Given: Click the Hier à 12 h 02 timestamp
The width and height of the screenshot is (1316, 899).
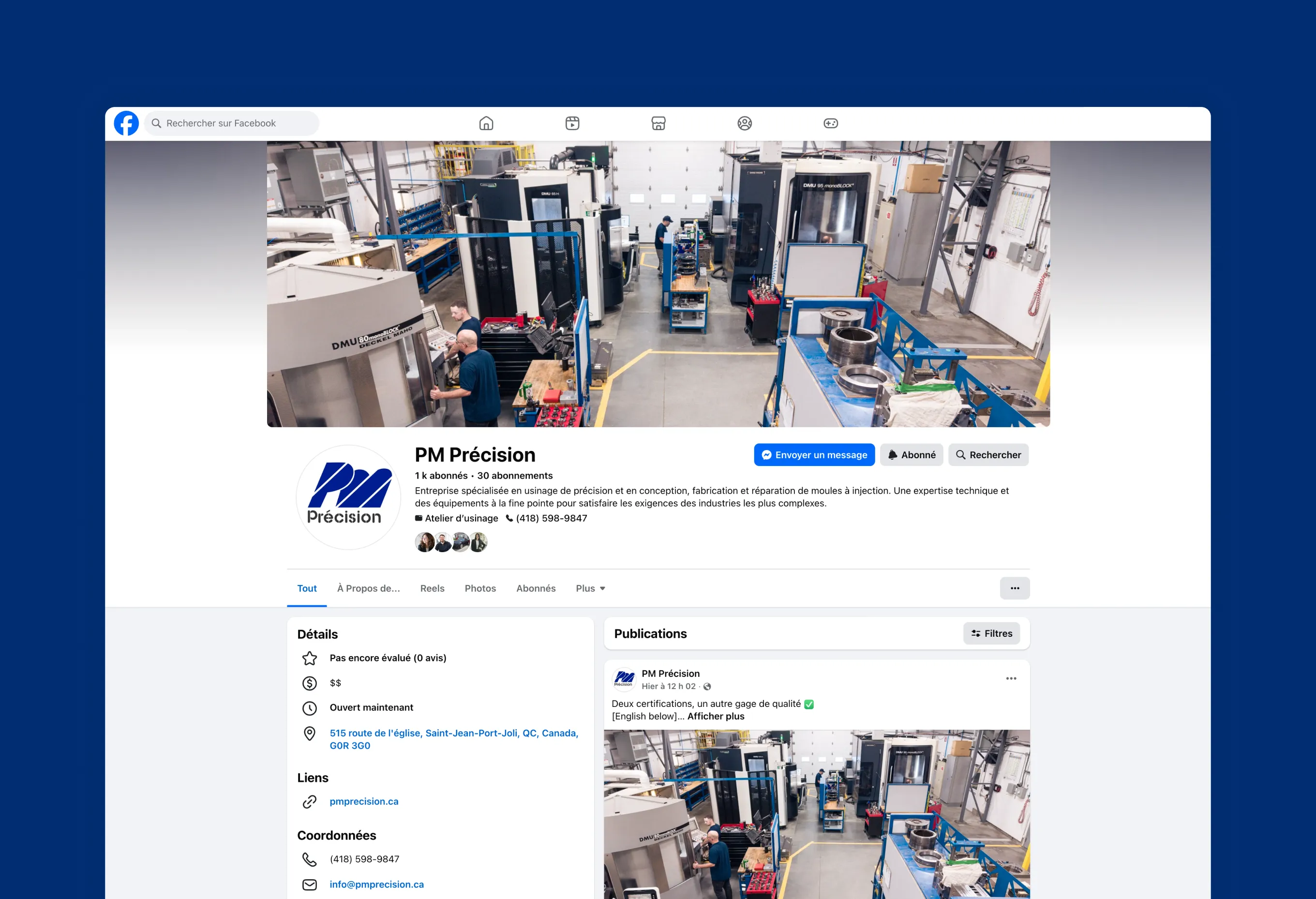Looking at the screenshot, I should [x=669, y=687].
